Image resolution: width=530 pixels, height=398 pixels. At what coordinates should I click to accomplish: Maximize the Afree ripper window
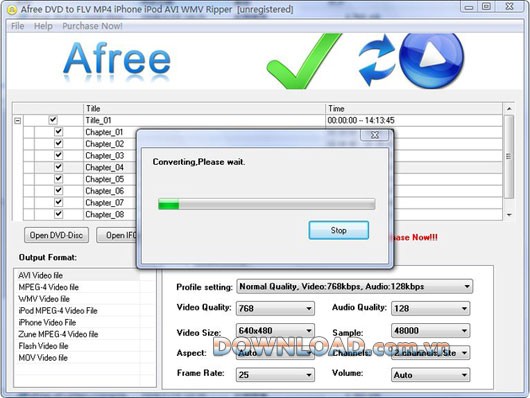point(486,7)
